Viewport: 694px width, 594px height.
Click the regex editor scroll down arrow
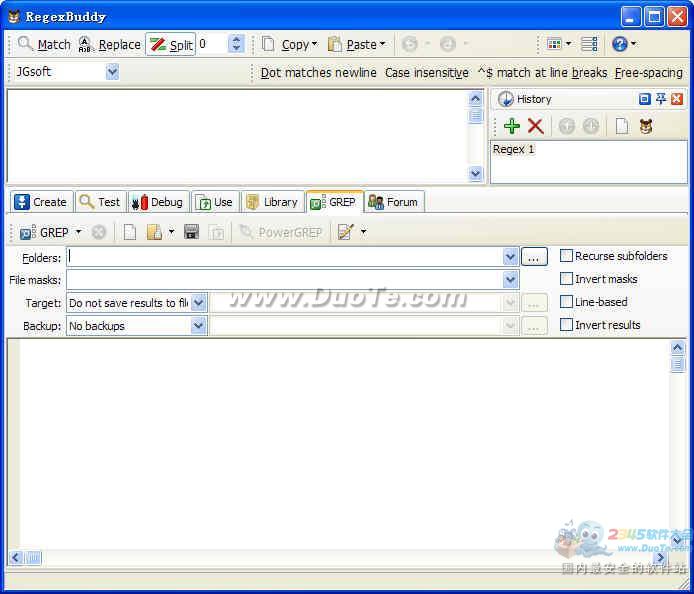476,173
